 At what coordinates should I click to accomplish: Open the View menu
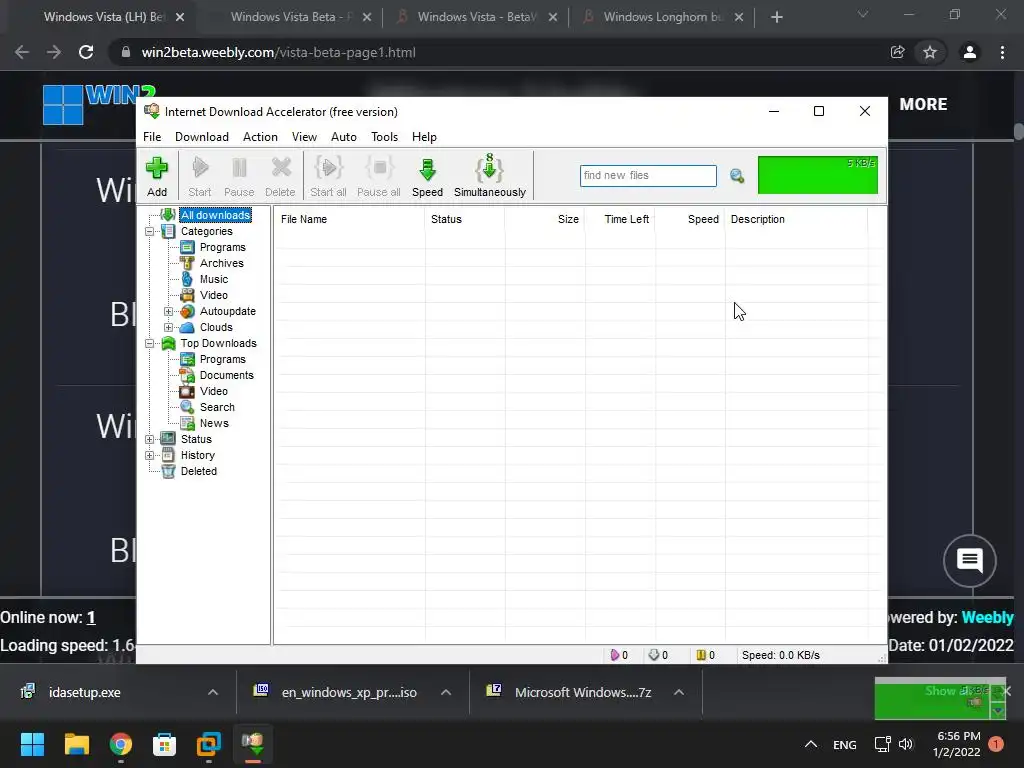(x=304, y=137)
